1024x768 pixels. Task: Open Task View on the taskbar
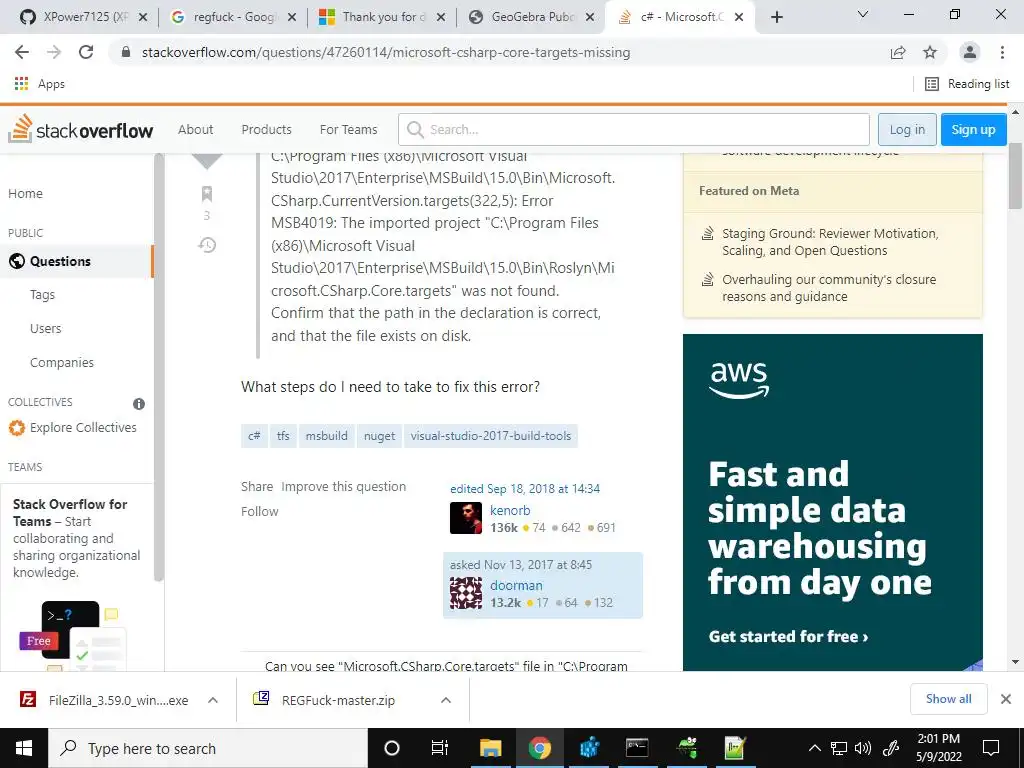click(x=440, y=748)
